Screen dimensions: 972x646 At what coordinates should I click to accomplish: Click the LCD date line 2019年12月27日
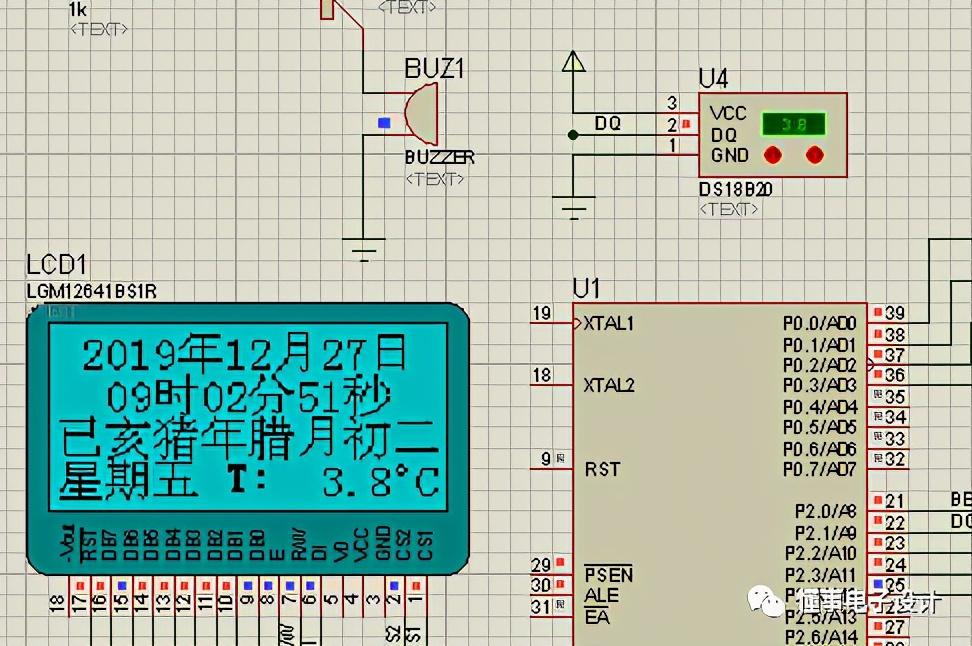tap(245, 352)
